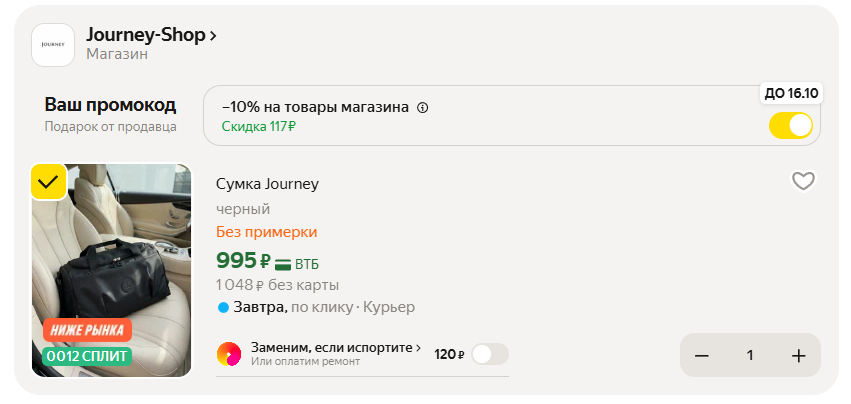
Task: Decrease quantity with minus button
Action: 702,356
